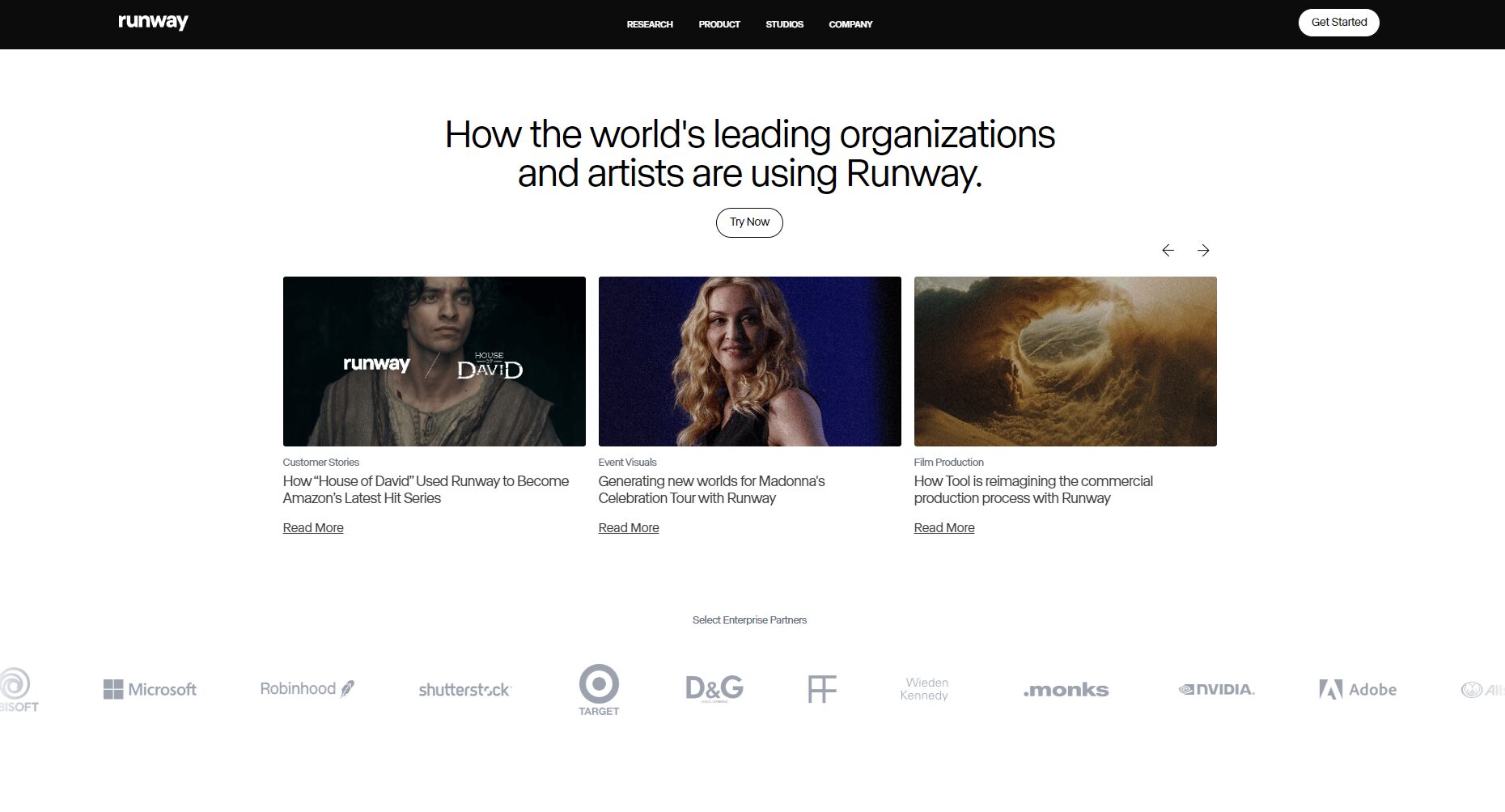Open the Research menu
Image resolution: width=1505 pixels, height=812 pixels.
click(650, 24)
